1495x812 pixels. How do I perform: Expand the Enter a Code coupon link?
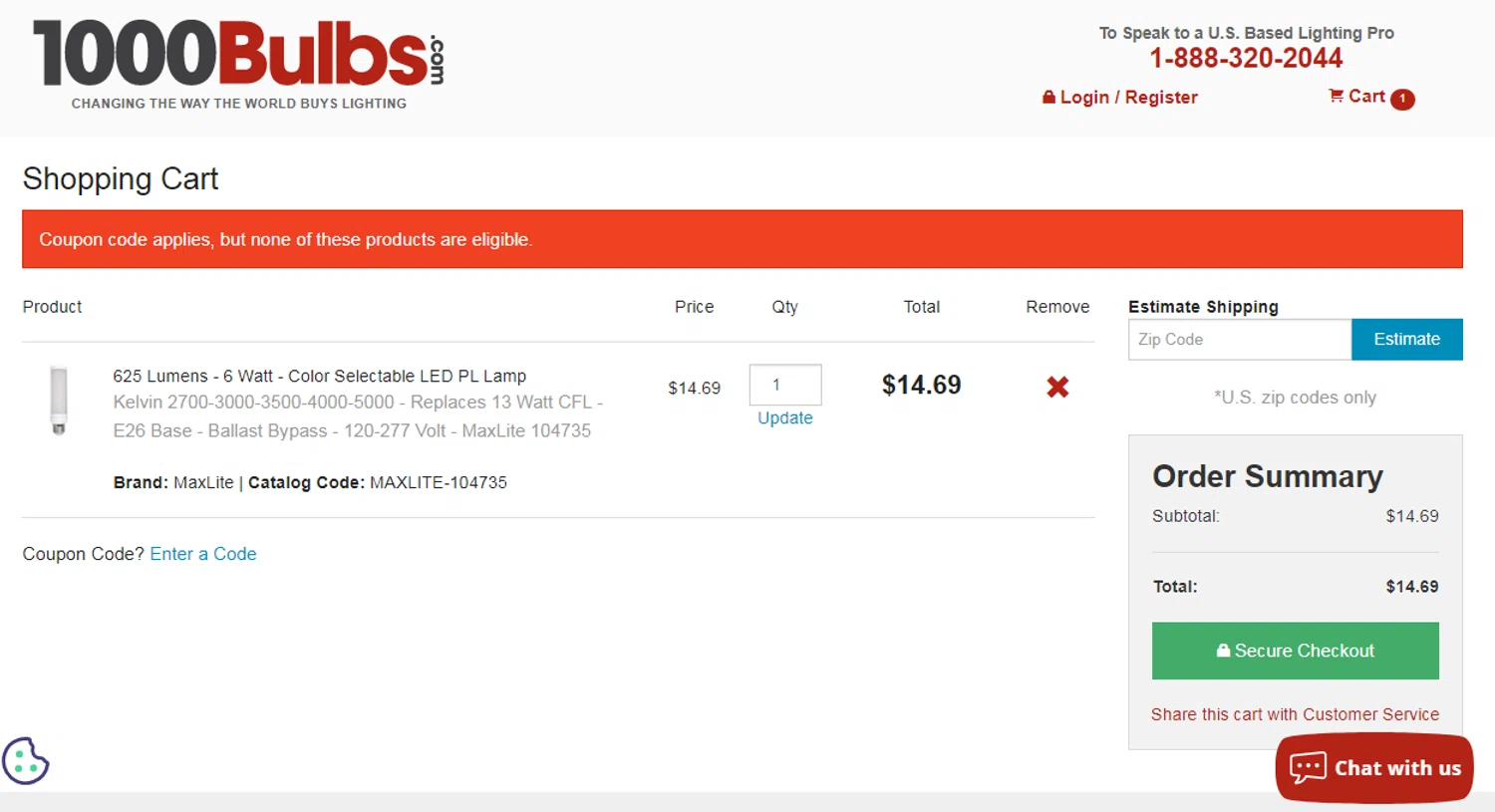click(203, 554)
